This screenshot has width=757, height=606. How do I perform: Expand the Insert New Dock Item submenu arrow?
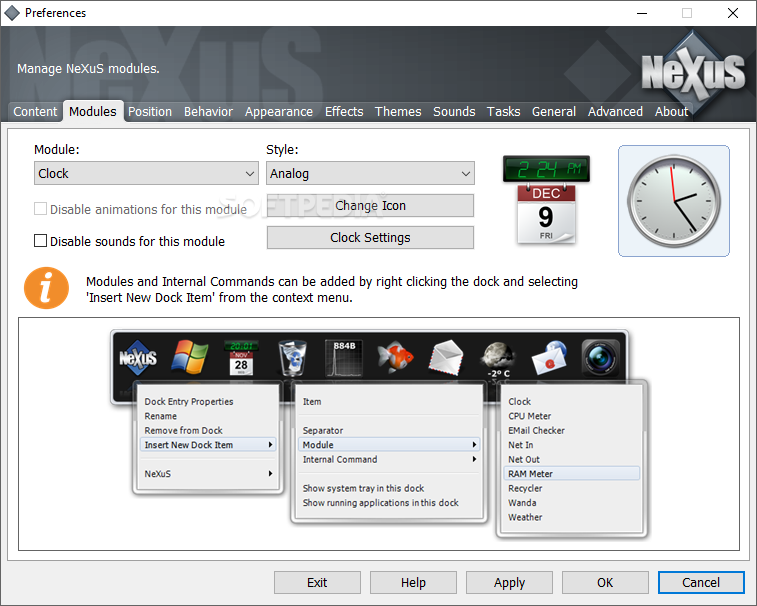[x=271, y=444]
